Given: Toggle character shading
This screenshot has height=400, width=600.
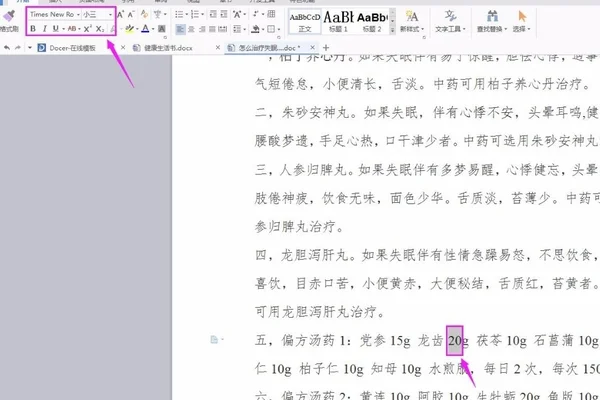Looking at the screenshot, I should (x=161, y=29).
